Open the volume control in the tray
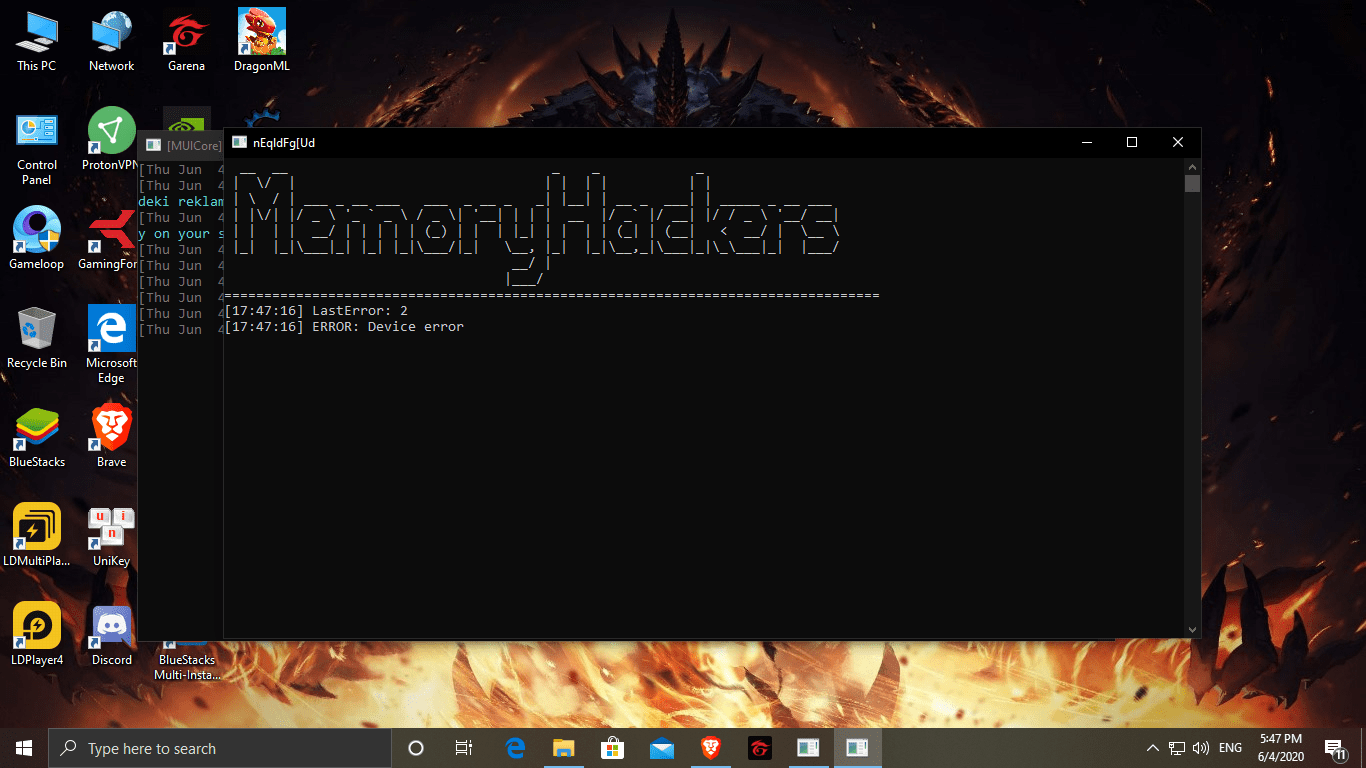 point(1201,748)
